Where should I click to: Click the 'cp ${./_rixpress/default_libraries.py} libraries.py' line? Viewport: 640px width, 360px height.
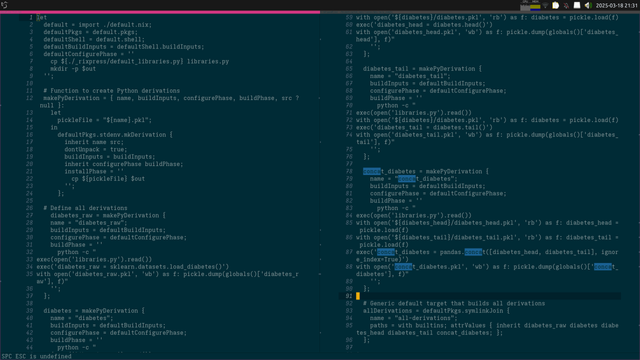tap(140, 62)
